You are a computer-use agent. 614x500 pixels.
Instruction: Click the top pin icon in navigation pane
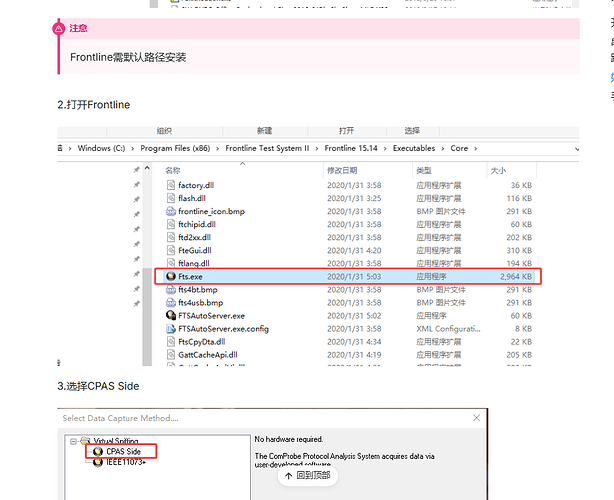click(136, 170)
